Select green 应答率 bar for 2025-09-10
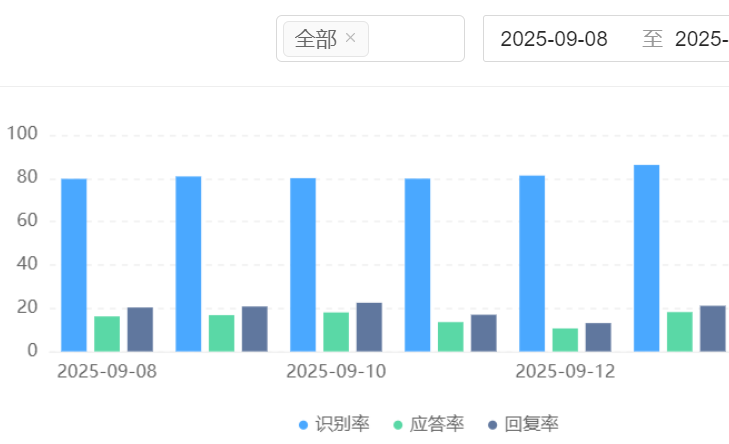The height and width of the screenshot is (444, 729). click(336, 332)
